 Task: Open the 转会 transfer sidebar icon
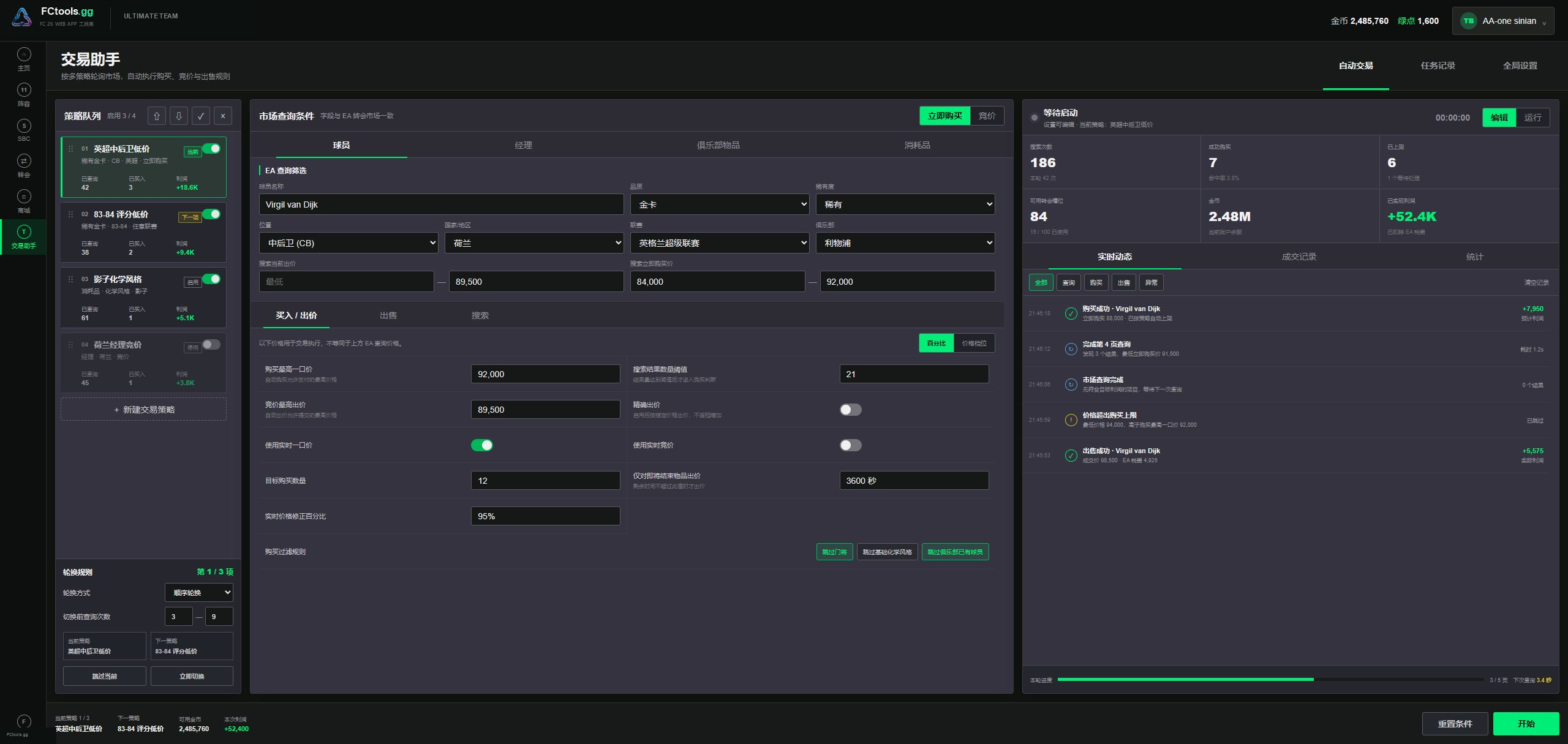[x=23, y=161]
